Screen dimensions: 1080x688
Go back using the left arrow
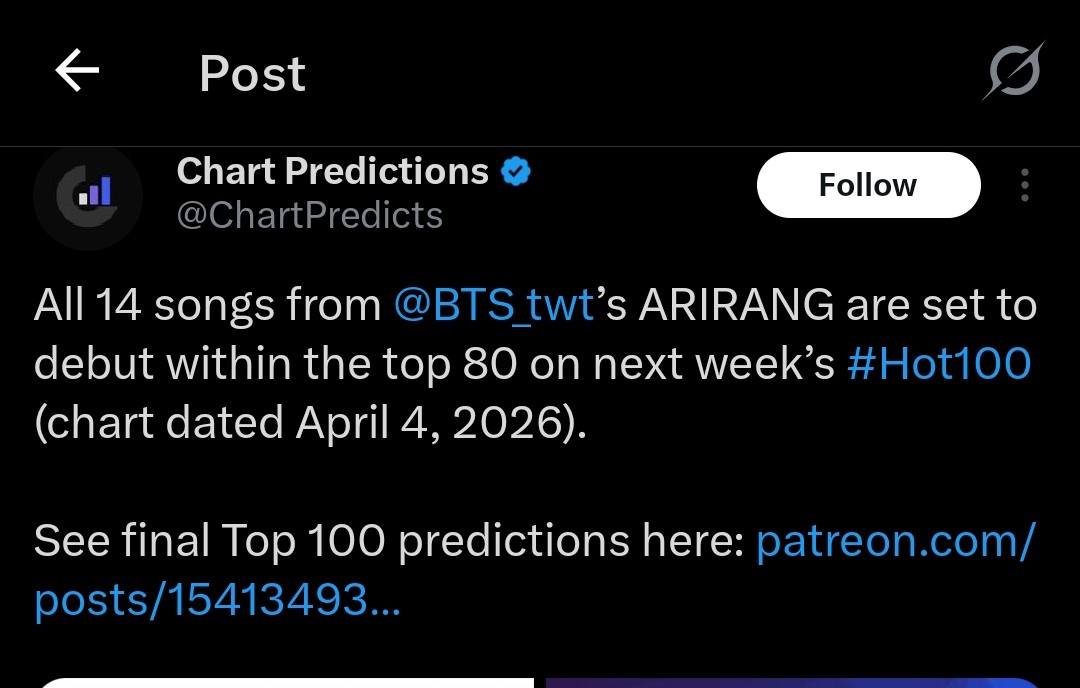click(77, 72)
